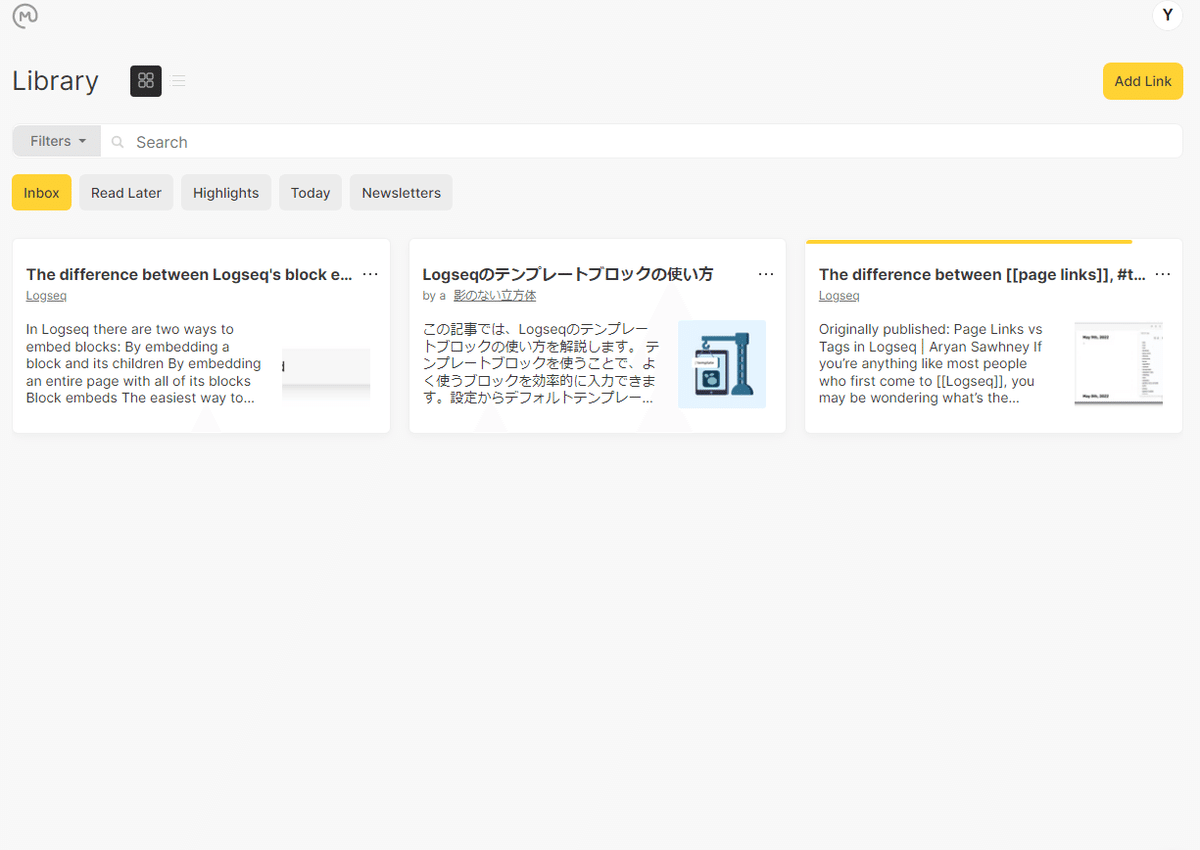The height and width of the screenshot is (850, 1200).
Task: Click the この記事では description text
Action: pyautogui.click(x=541, y=363)
